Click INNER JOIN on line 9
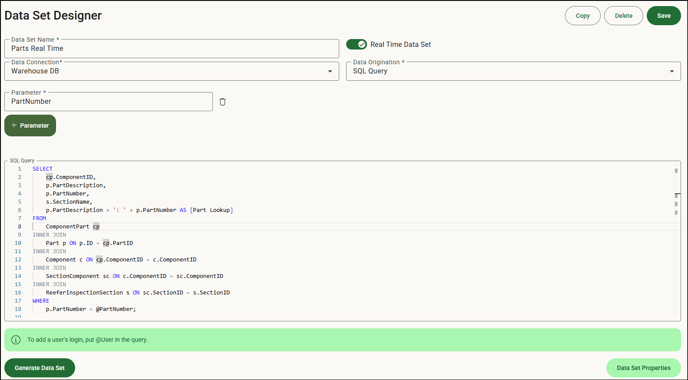 tap(49, 235)
